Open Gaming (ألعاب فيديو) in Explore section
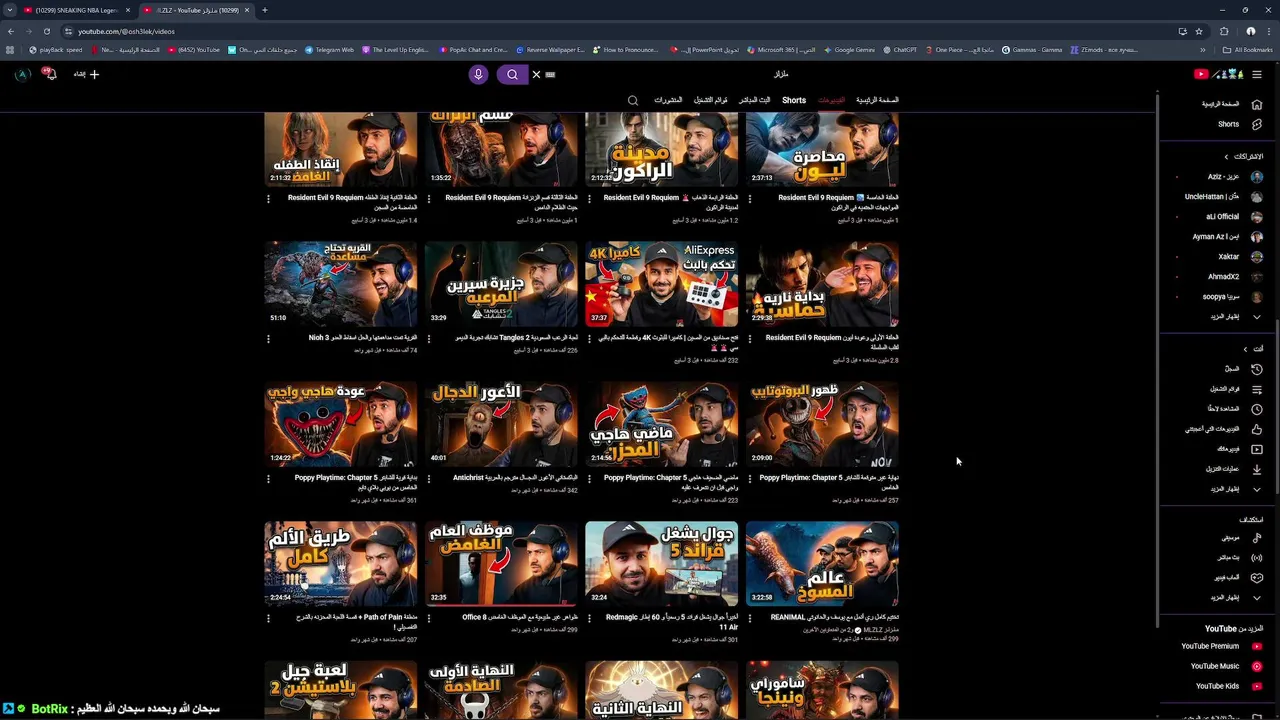Screen dimensions: 1280x720 pyautogui.click(x=1236, y=578)
